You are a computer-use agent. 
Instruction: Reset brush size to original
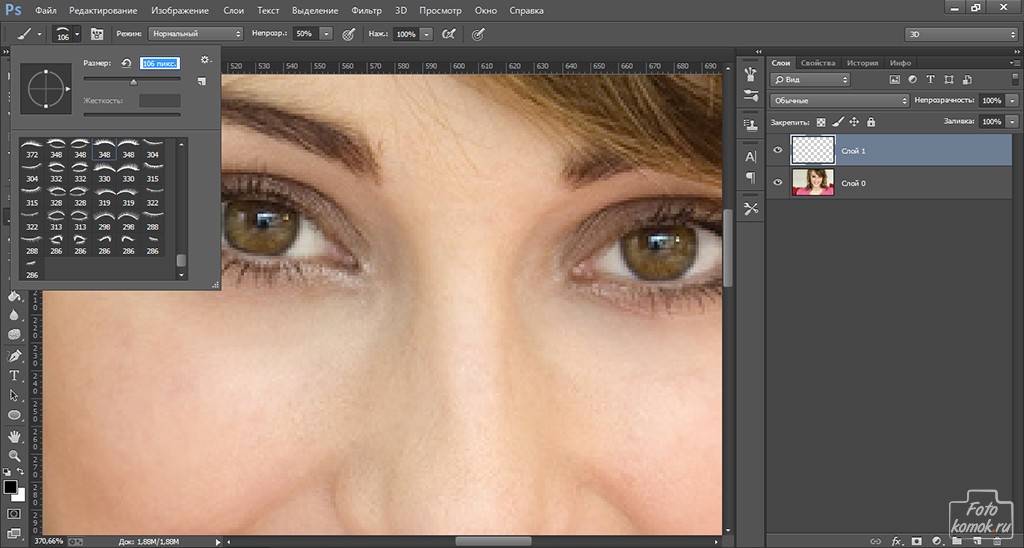pos(127,63)
